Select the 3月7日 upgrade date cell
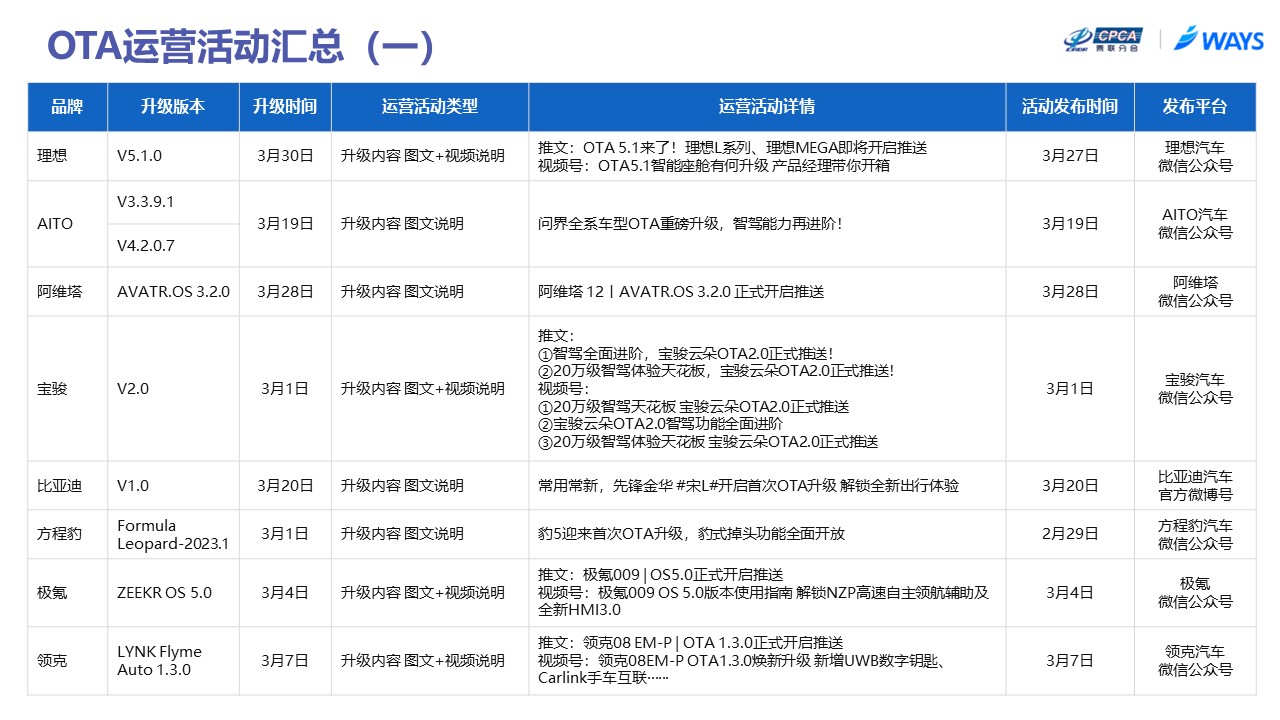The height and width of the screenshot is (720, 1280). (285, 661)
